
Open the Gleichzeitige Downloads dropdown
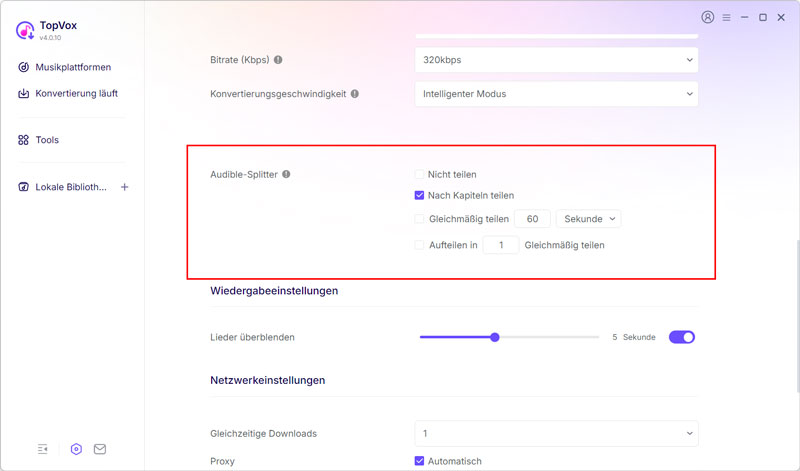pyautogui.click(x=556, y=433)
